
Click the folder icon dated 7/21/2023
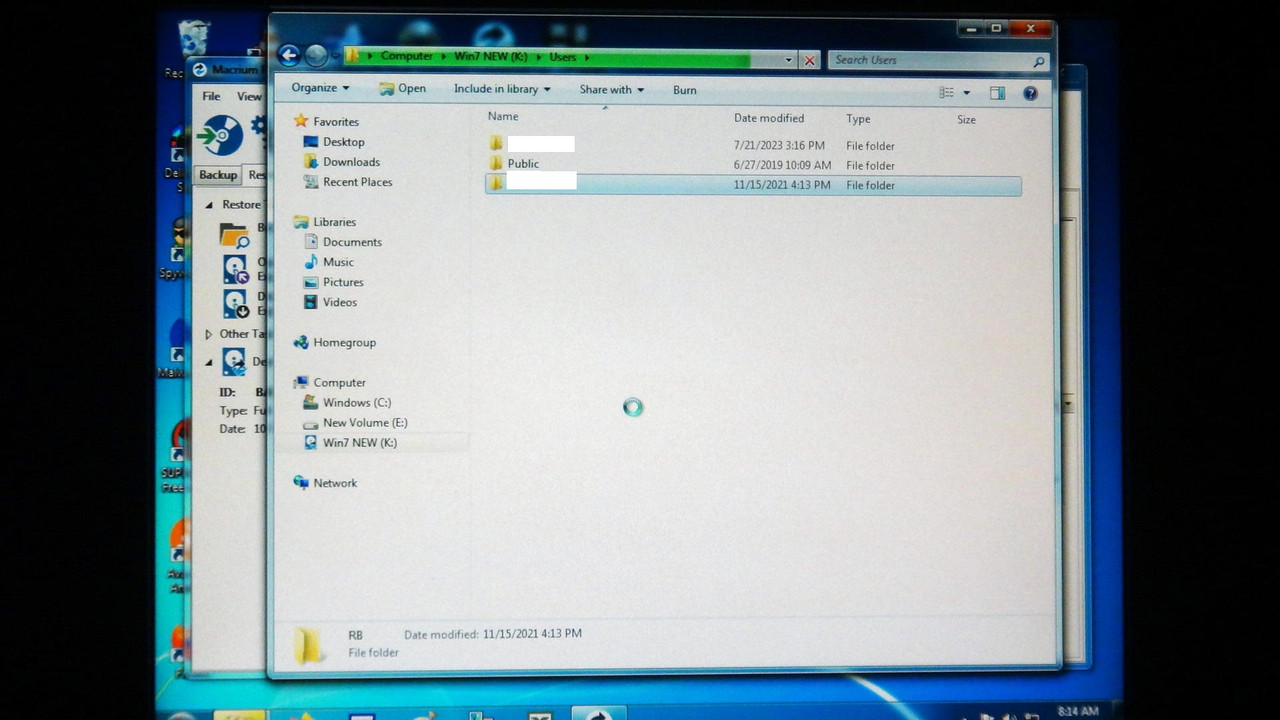tap(496, 143)
